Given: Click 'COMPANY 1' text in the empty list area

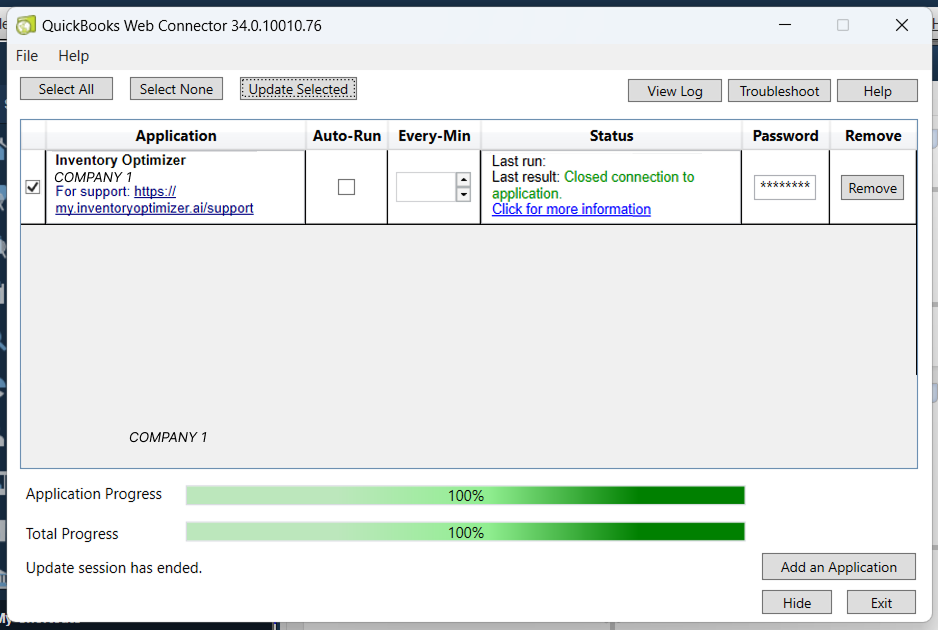Looking at the screenshot, I should click(168, 437).
